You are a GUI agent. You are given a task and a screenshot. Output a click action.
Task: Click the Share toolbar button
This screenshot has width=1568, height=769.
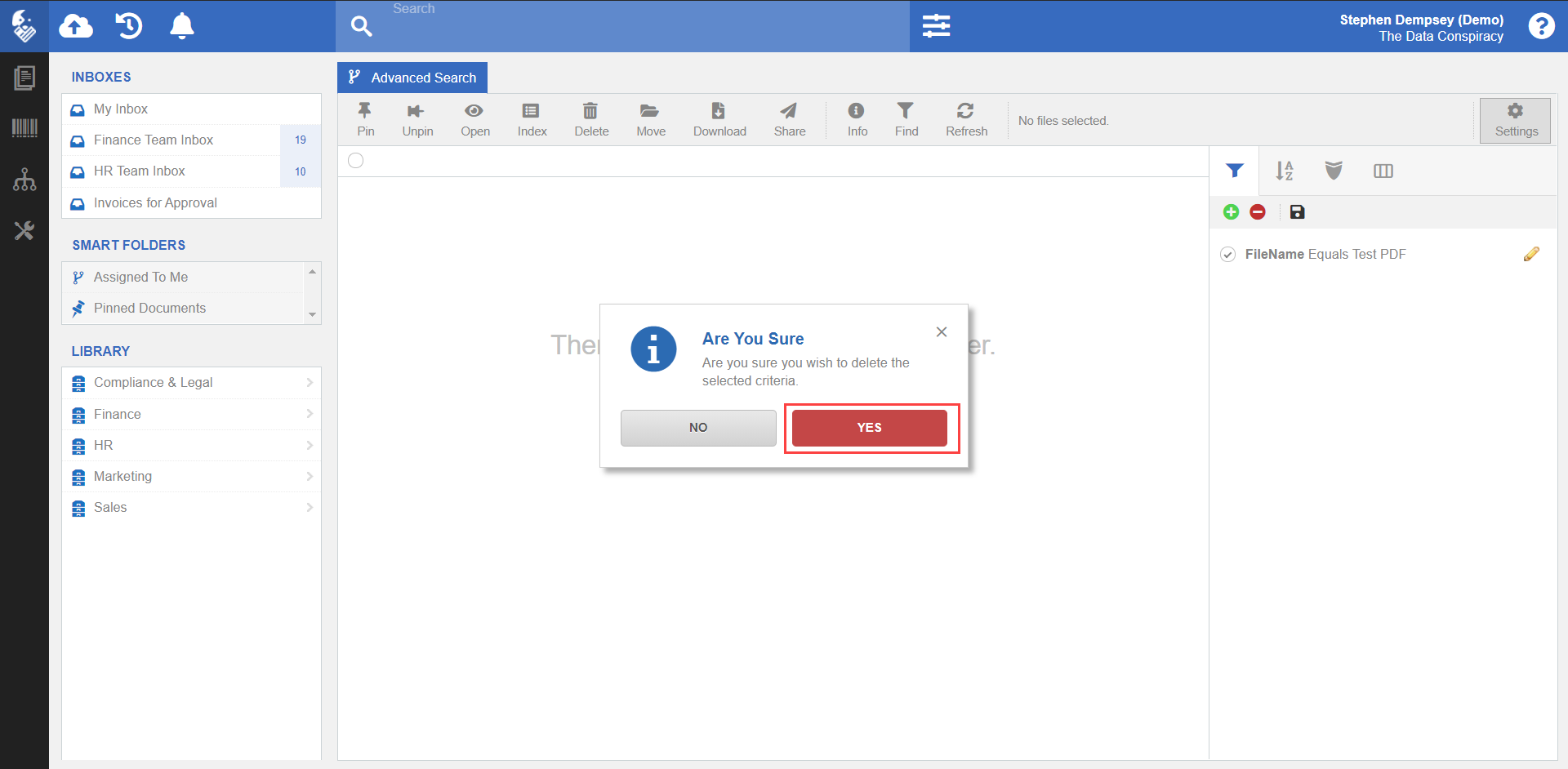tap(790, 119)
